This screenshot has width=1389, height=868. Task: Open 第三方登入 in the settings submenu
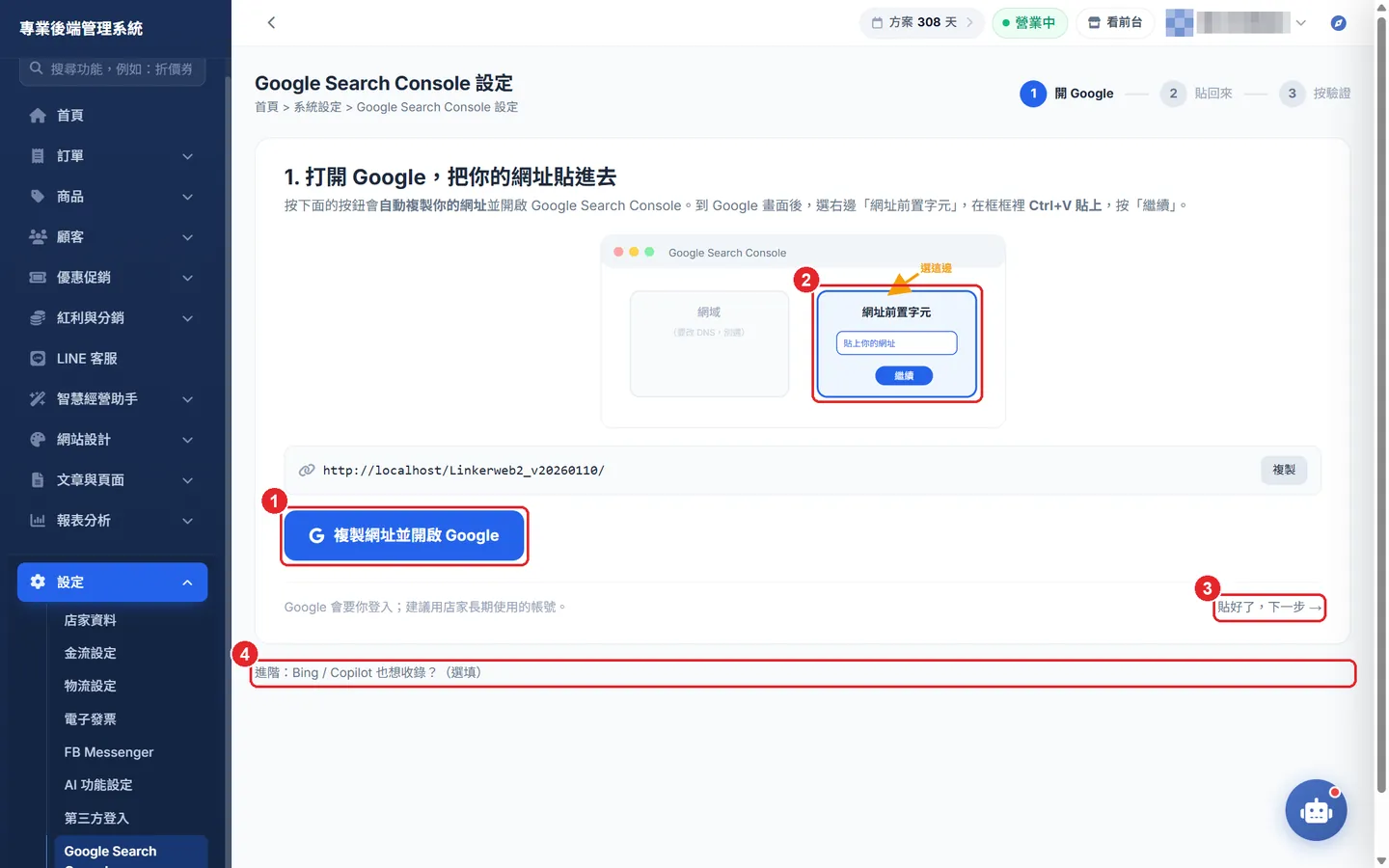coord(96,818)
